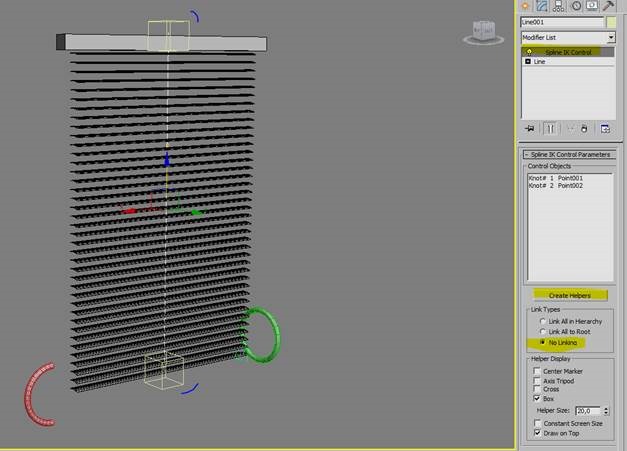Open the Create command panel tab
Screen dimensions: 627x451
click(x=526, y=5)
